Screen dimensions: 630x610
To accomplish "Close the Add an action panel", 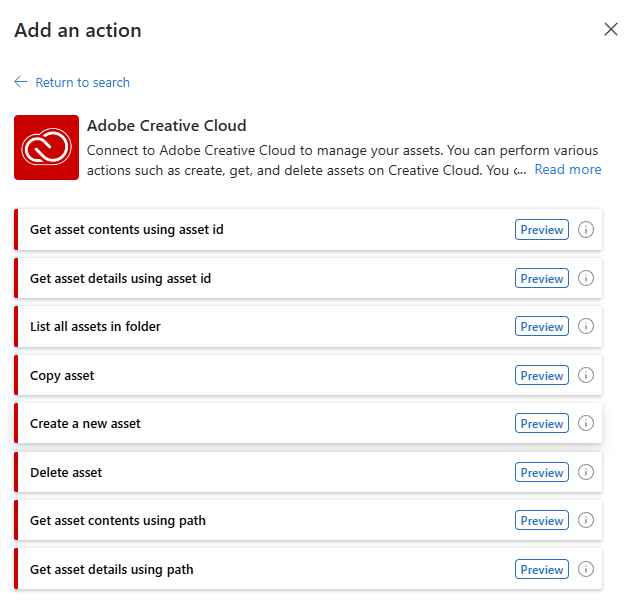I will (x=611, y=29).
